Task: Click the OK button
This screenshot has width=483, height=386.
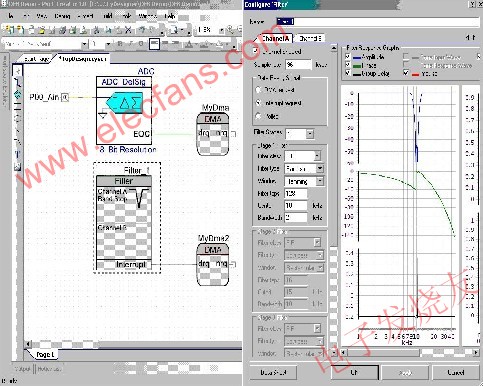Action: 355,372
